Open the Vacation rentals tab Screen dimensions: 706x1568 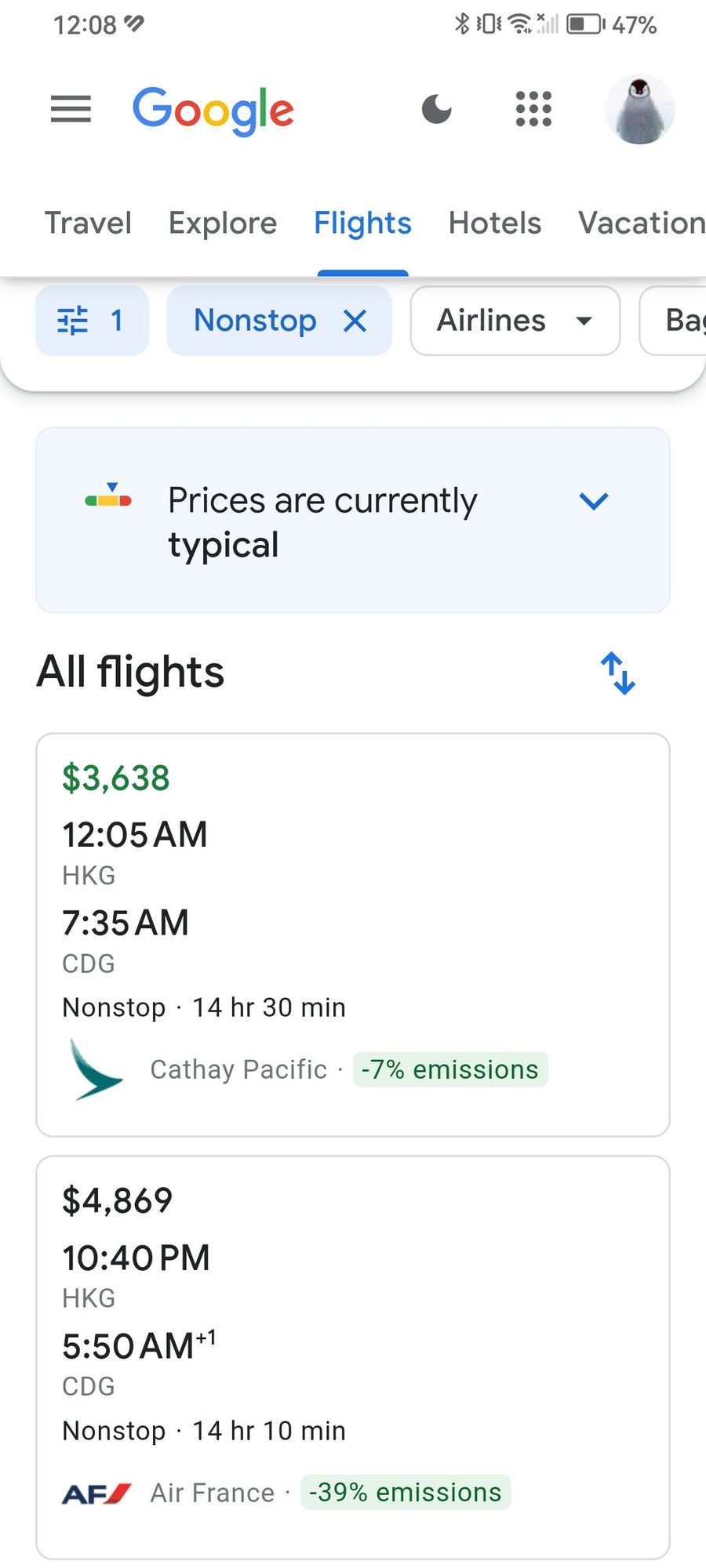[x=642, y=223]
